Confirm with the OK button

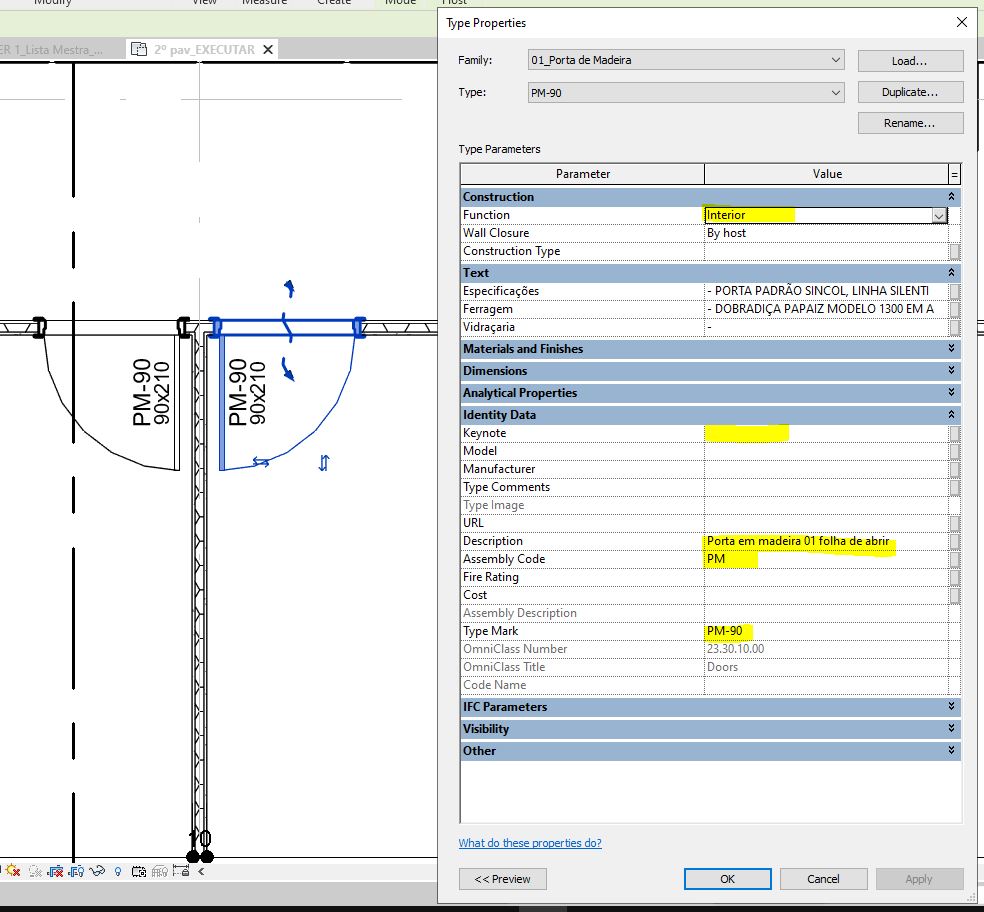tap(727, 879)
